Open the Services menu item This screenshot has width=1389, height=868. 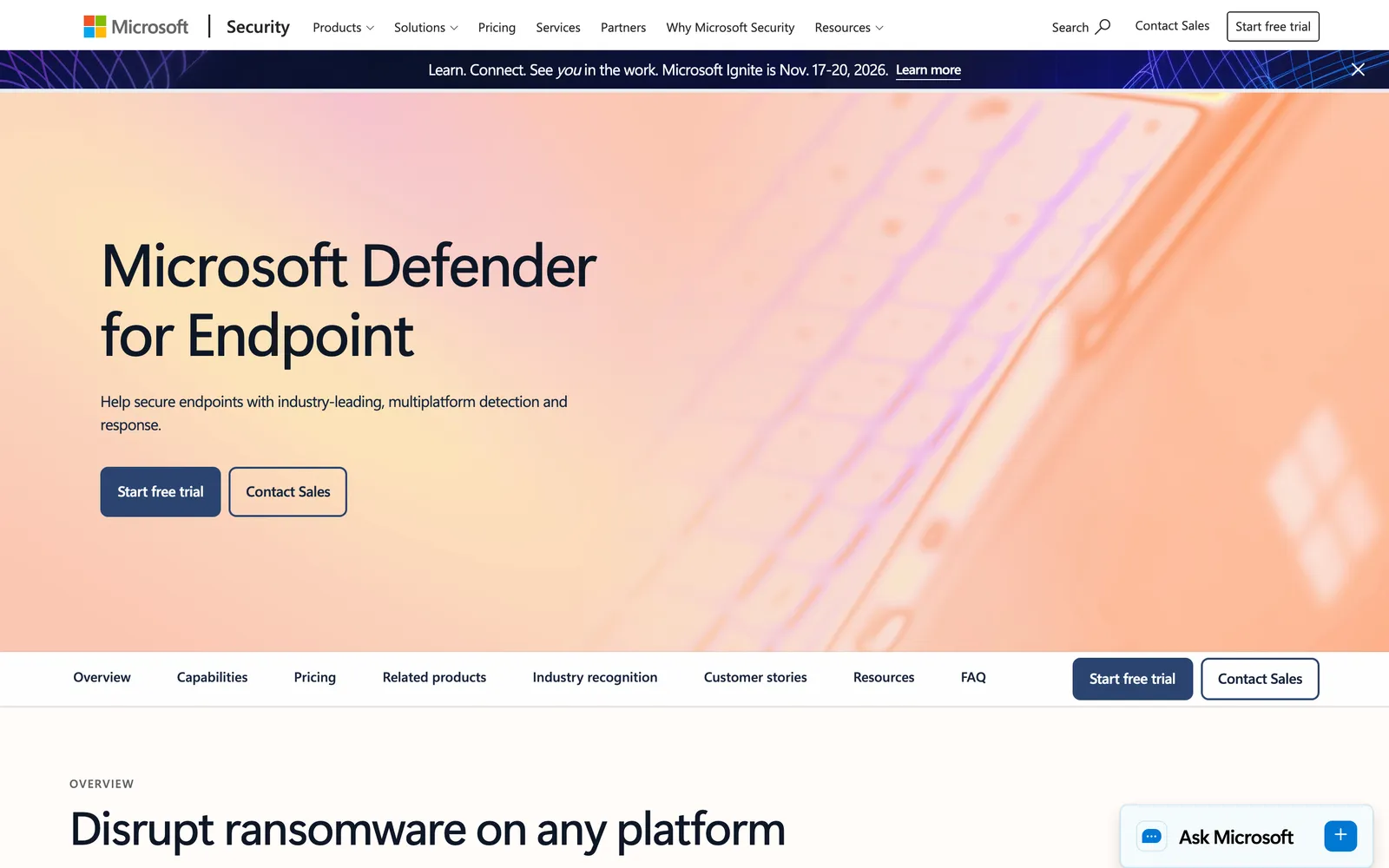point(558,28)
